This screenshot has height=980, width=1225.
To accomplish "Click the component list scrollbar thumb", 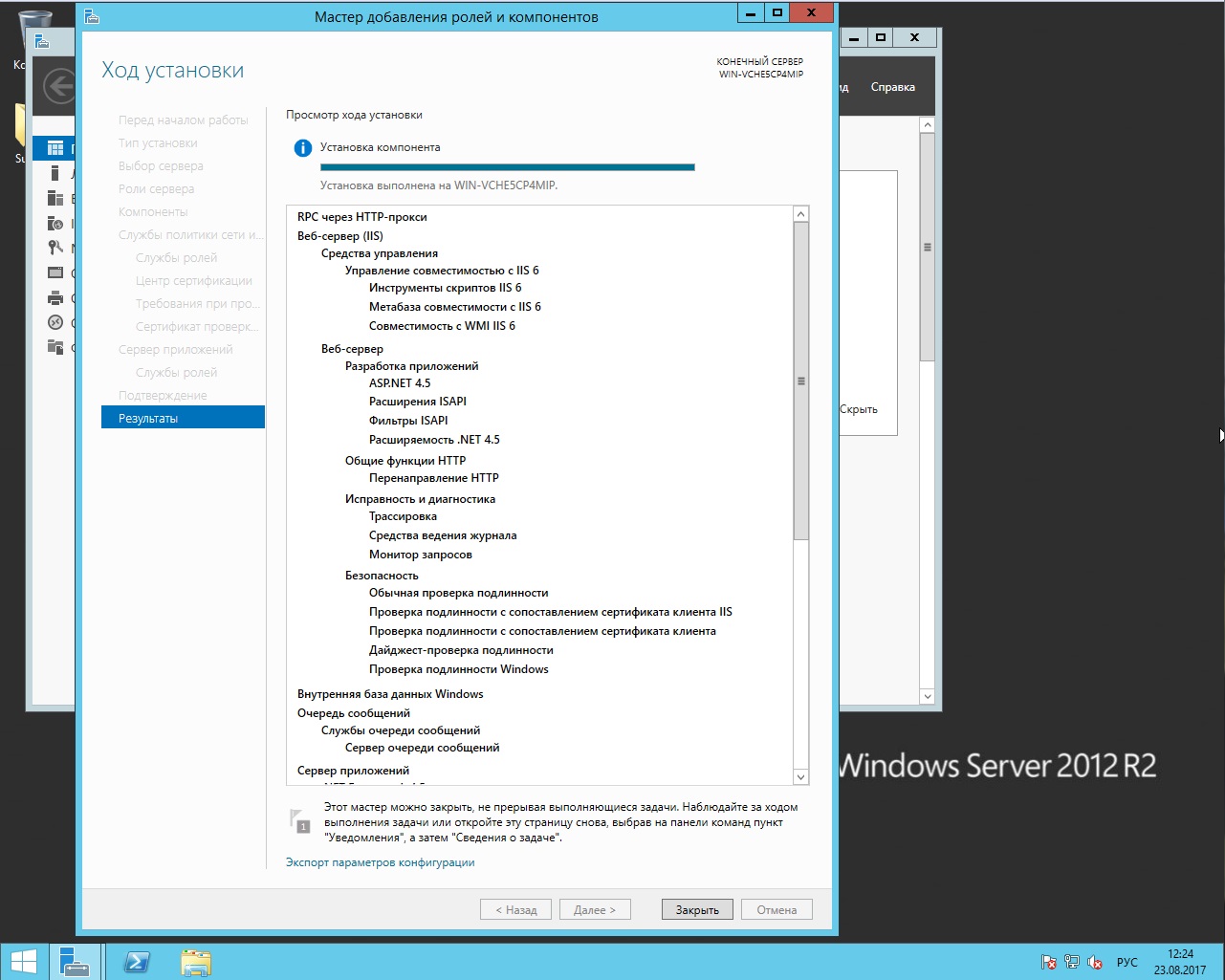I will click(x=801, y=381).
